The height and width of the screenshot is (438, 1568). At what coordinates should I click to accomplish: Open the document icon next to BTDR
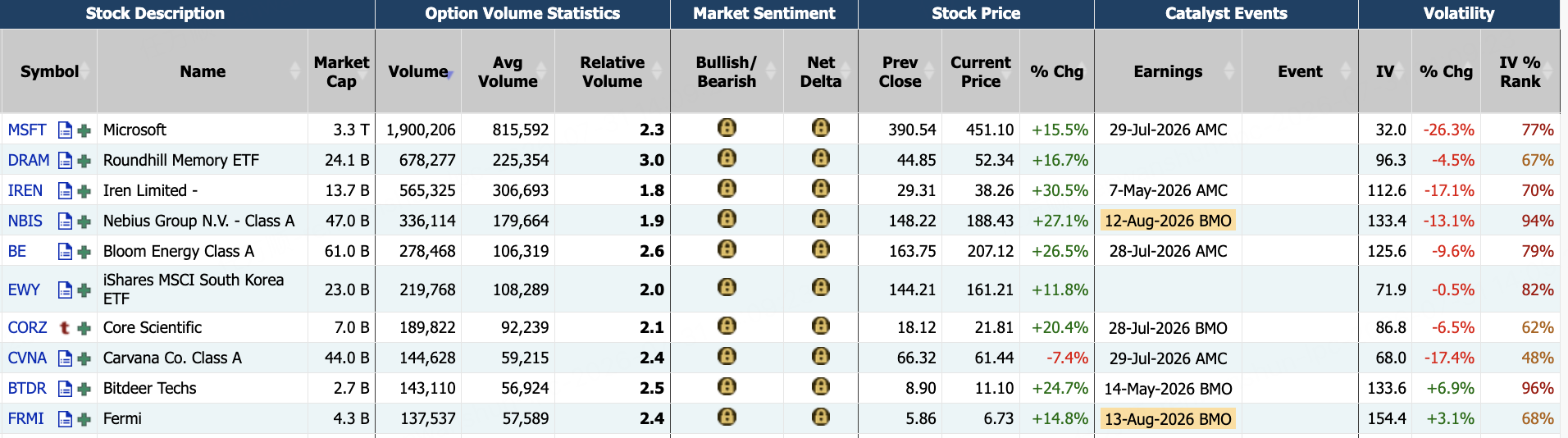pyautogui.click(x=65, y=388)
